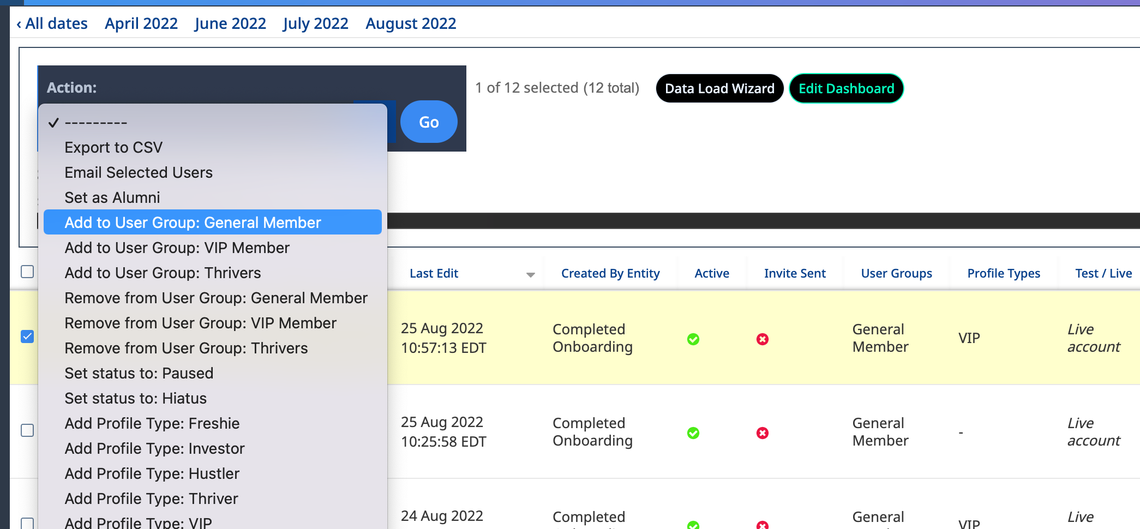This screenshot has height=529, width=1140.
Task: Select Add to User Group: Thrivers
Action: click(x=212, y=272)
